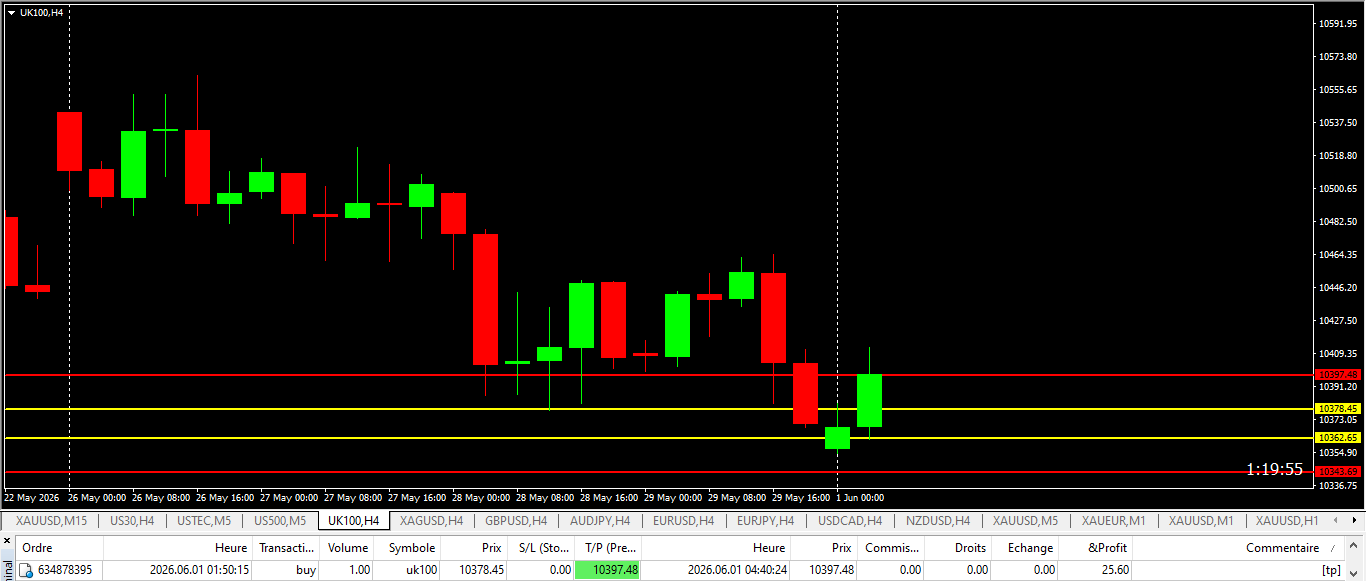The width and height of the screenshot is (1366, 581).
Task: Open the US500,M5 chart tab
Action: (x=280, y=520)
